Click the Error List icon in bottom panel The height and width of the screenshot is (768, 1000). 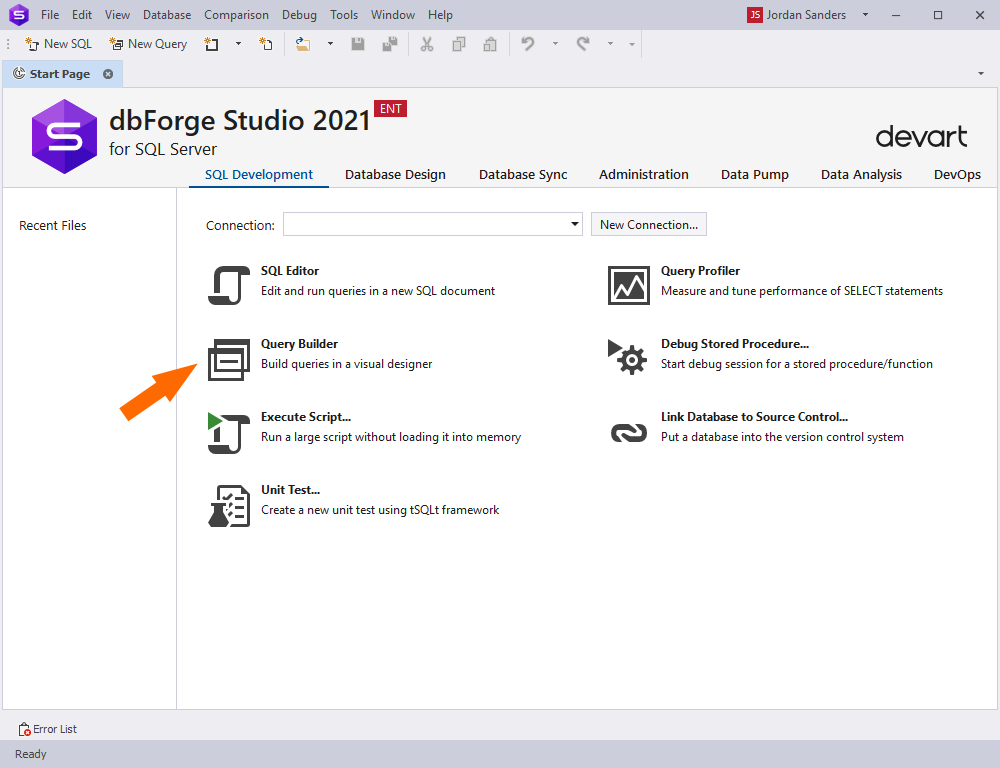[25, 729]
